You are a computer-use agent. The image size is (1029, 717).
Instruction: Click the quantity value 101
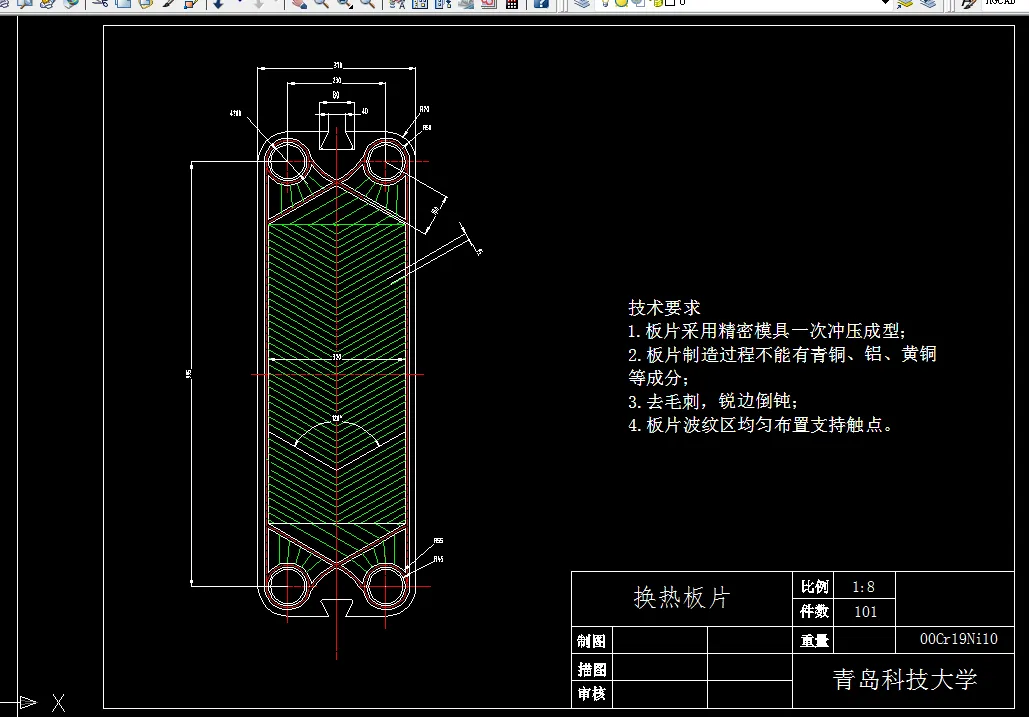pyautogui.click(x=866, y=612)
